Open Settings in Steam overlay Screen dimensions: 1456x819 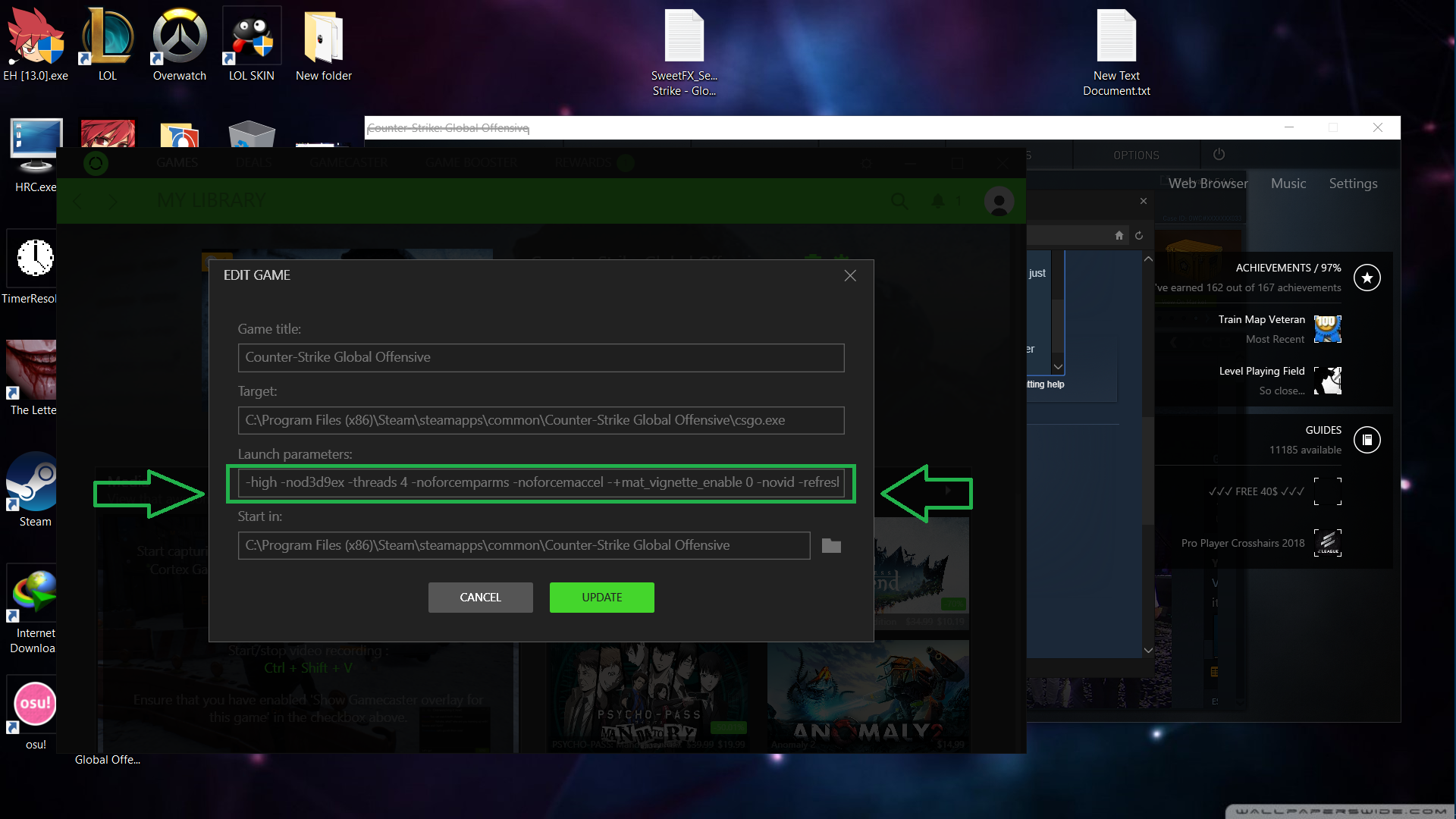1353,184
